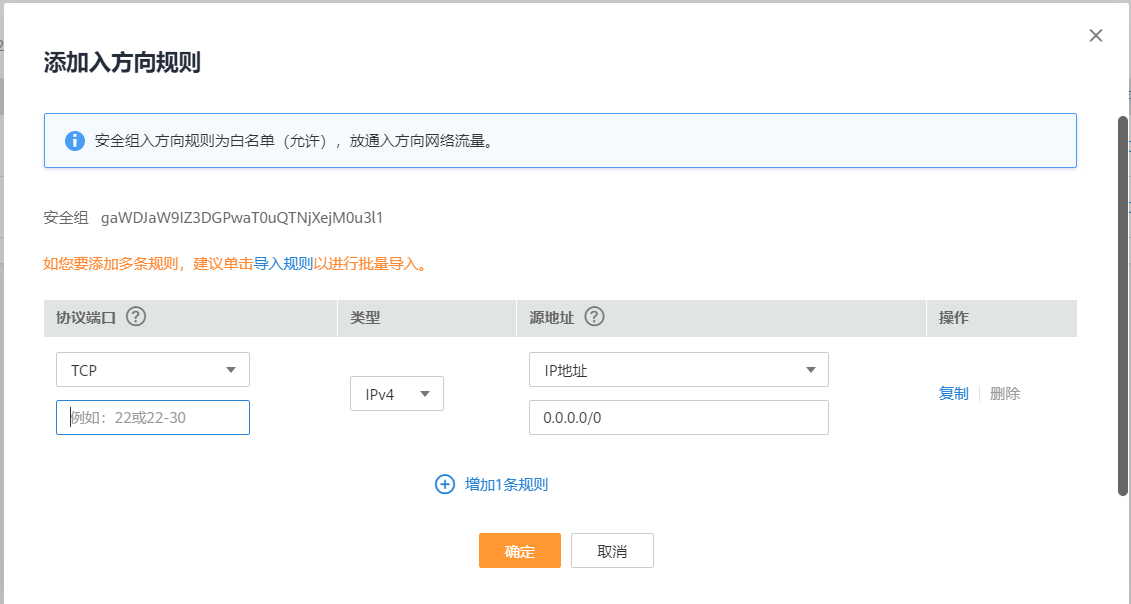Cancel the dialog with the 取消 button
1131x604 pixels.
612,550
